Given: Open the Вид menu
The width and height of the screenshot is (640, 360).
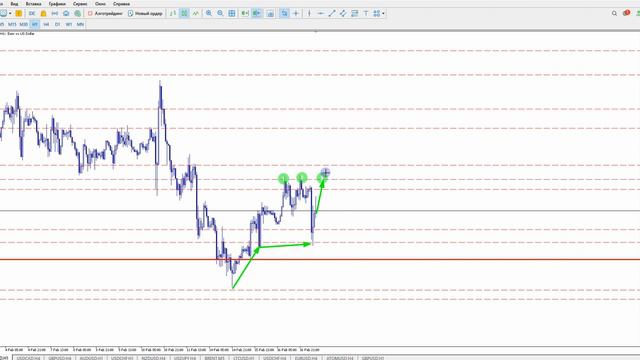Looking at the screenshot, I should pyautogui.click(x=14, y=4).
